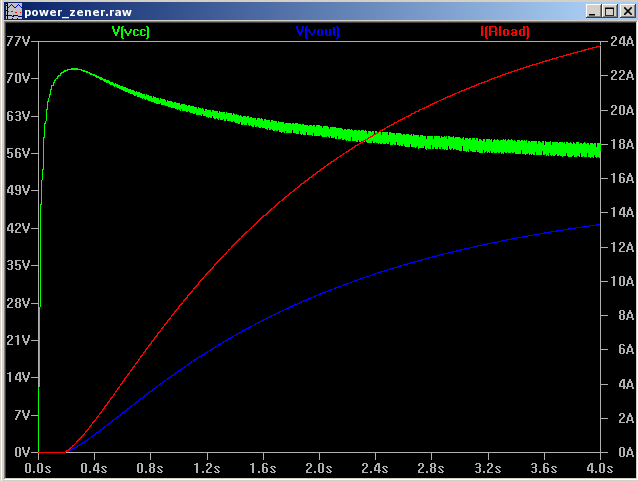
Task: Click the 6A right axis label
Action: click(626, 349)
